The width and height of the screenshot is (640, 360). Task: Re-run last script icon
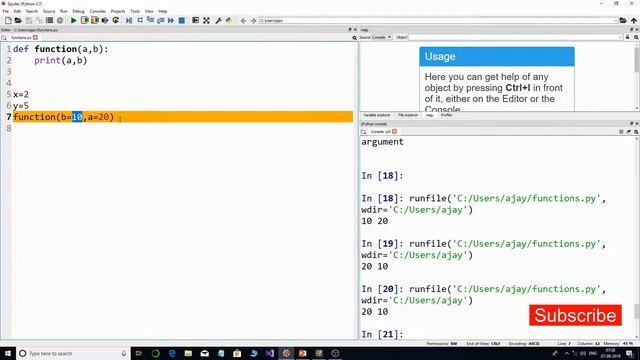116,20
